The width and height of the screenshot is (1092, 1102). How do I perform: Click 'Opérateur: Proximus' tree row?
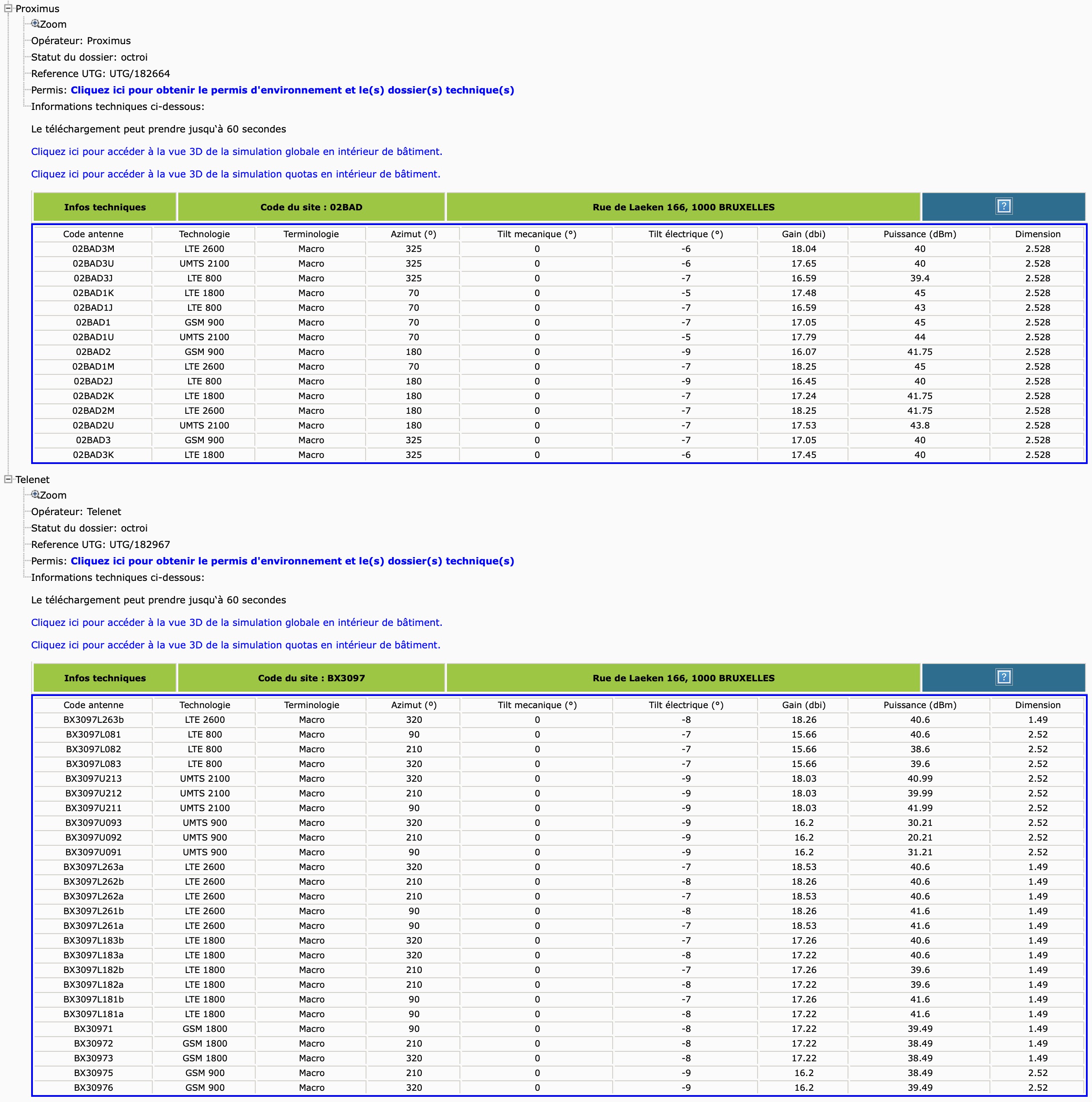[81, 41]
